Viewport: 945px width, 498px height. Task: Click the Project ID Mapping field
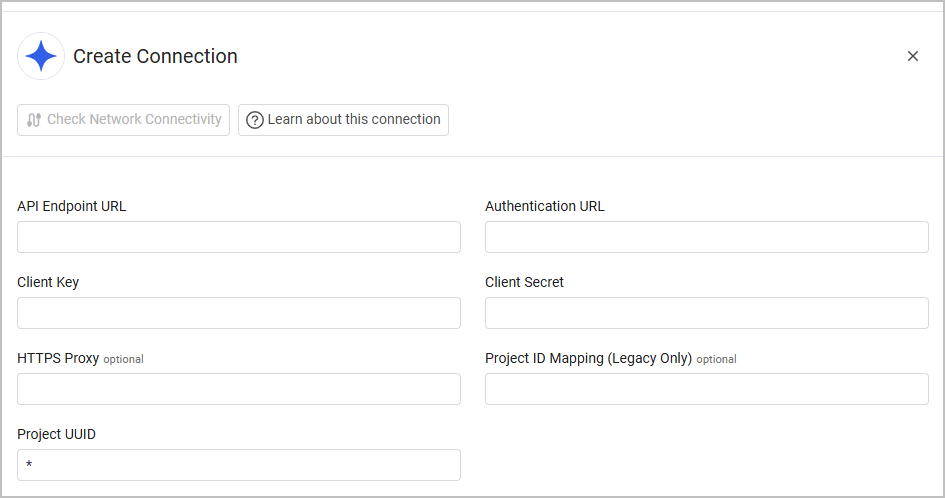tap(706, 389)
